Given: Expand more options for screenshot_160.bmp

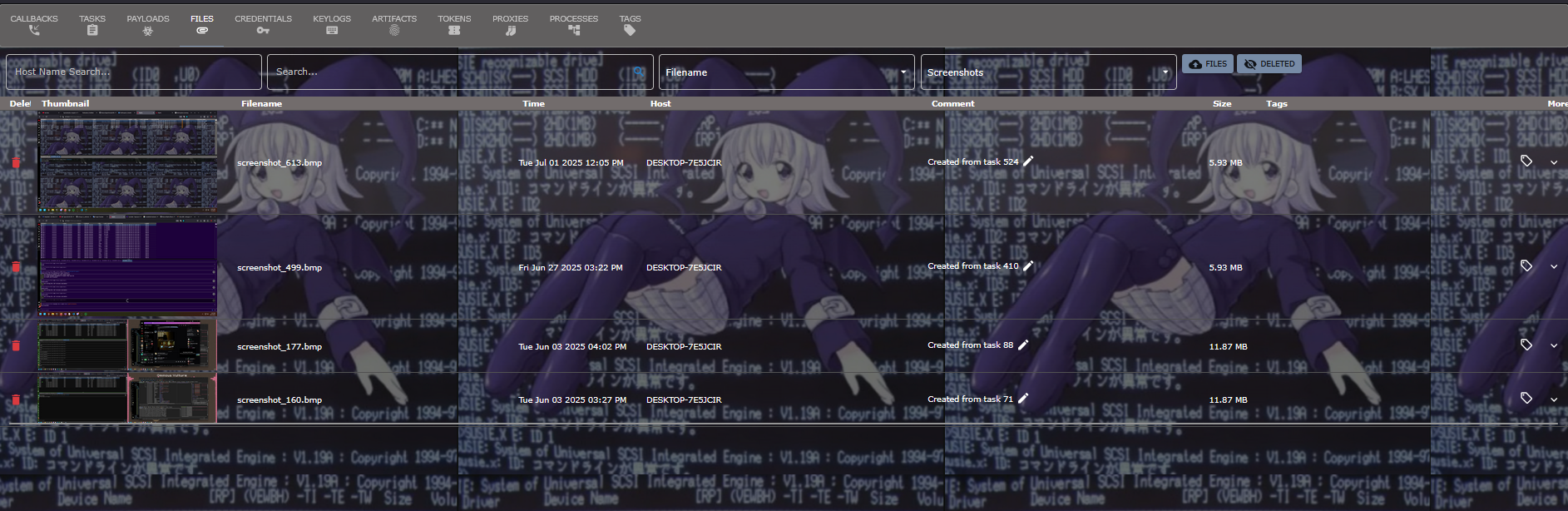Looking at the screenshot, I should (1554, 400).
